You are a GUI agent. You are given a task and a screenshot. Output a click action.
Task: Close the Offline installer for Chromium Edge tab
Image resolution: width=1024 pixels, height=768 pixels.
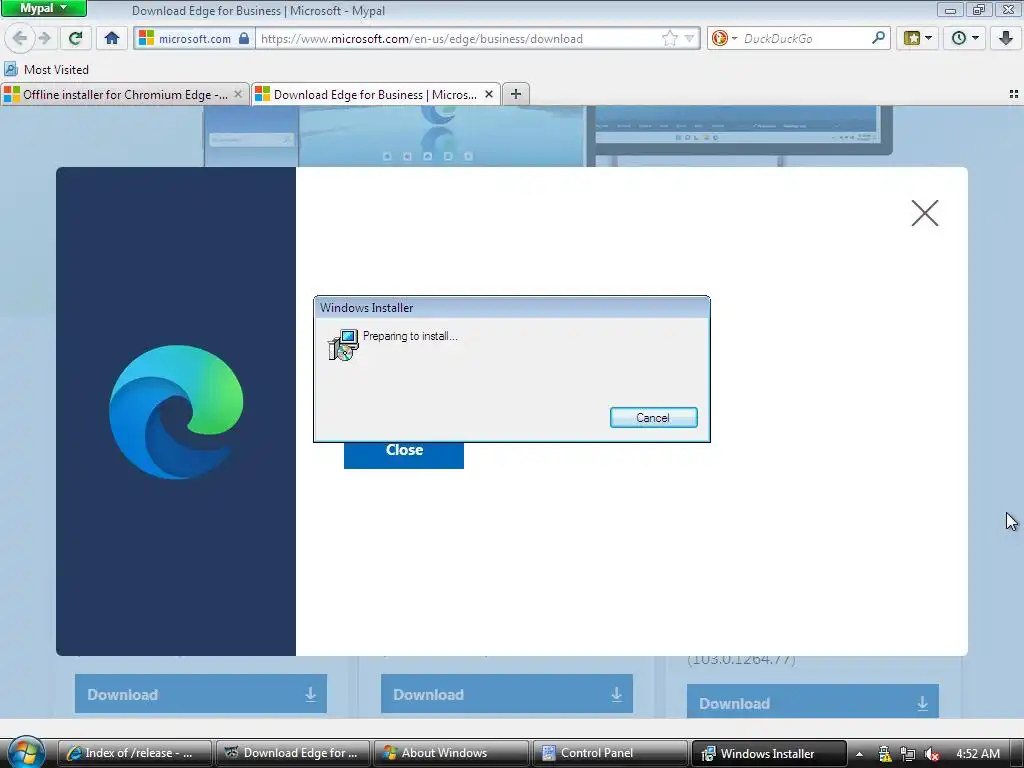(238, 94)
